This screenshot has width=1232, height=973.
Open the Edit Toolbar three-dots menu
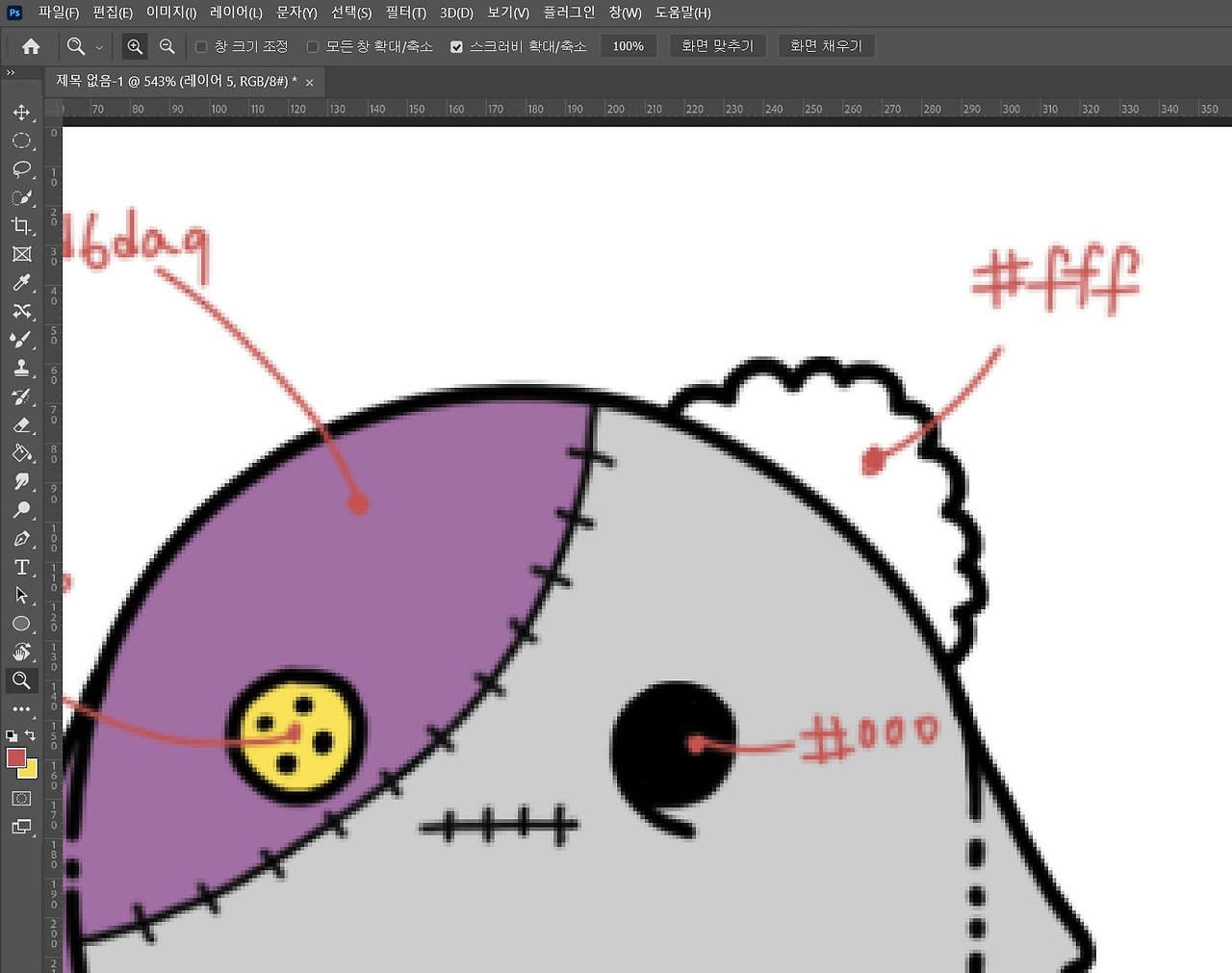[21, 708]
